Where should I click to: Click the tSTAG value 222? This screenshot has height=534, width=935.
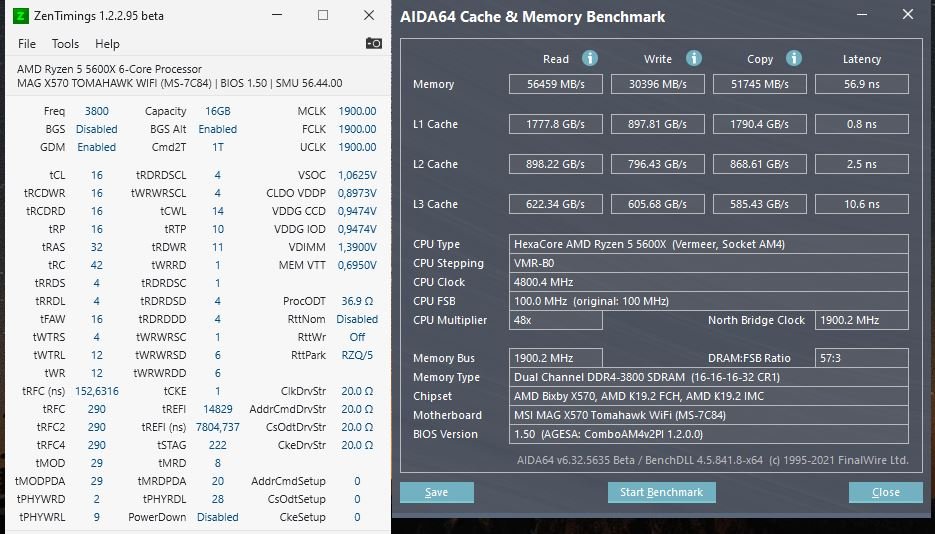218,445
